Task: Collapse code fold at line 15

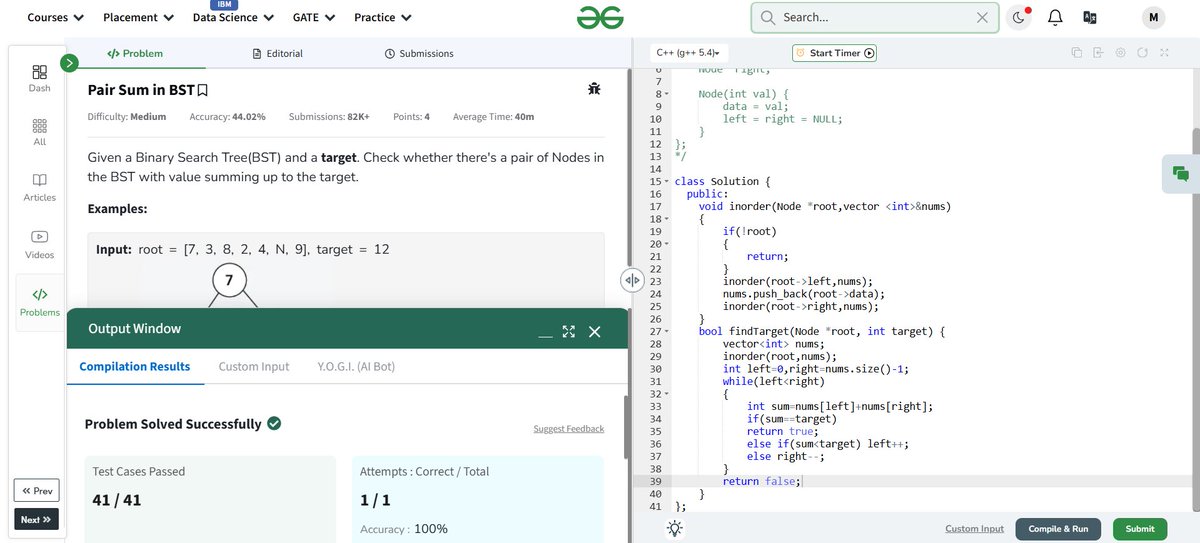Action: click(666, 181)
